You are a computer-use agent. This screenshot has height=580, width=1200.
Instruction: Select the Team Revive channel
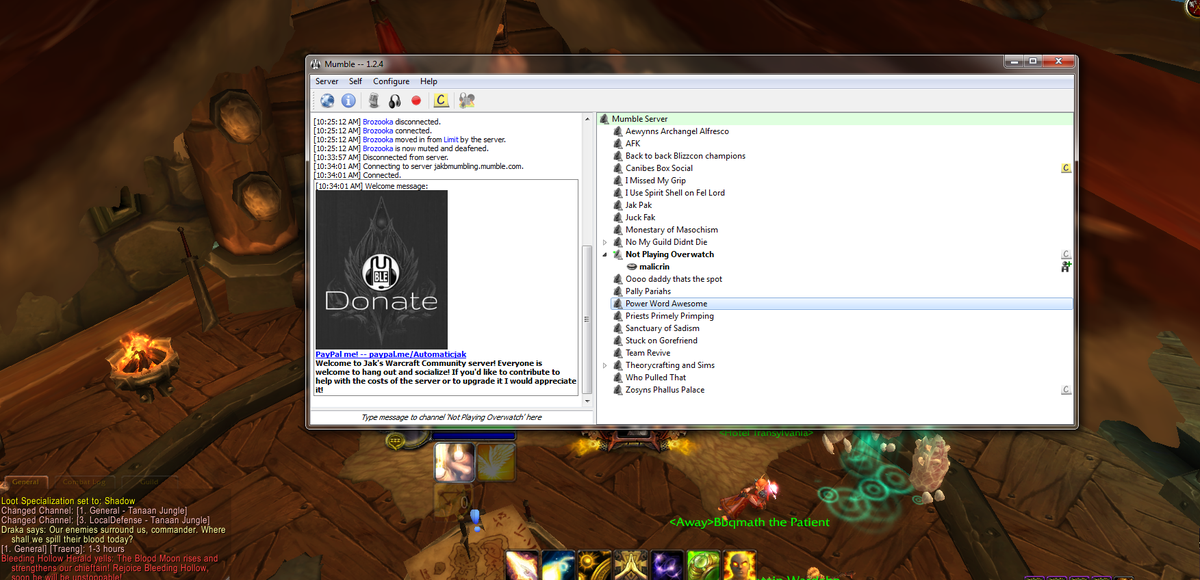[648, 353]
